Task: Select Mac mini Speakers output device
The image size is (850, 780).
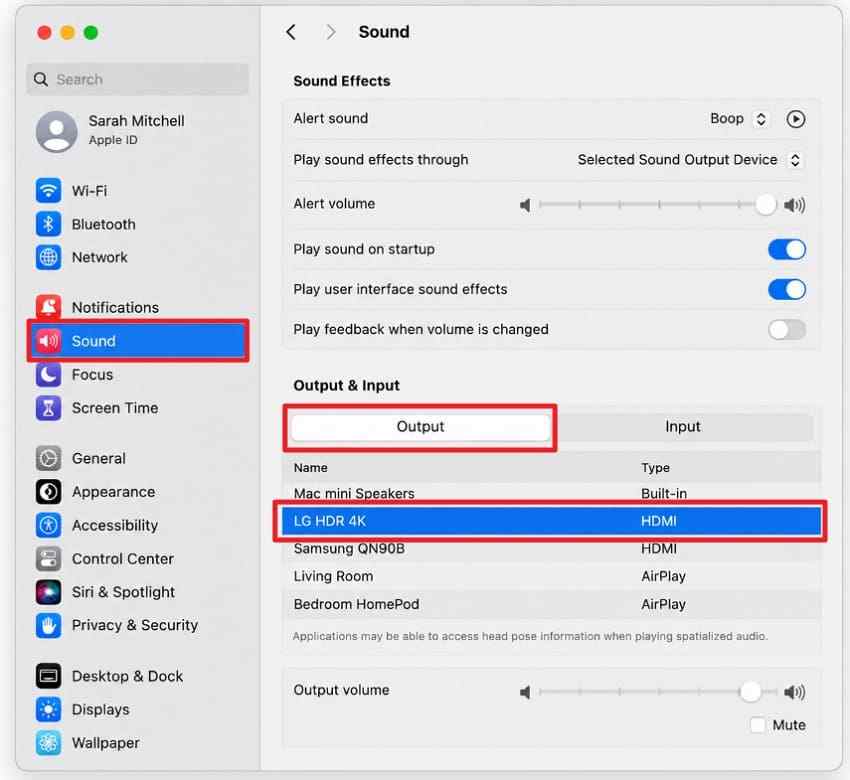Action: click(x=551, y=493)
